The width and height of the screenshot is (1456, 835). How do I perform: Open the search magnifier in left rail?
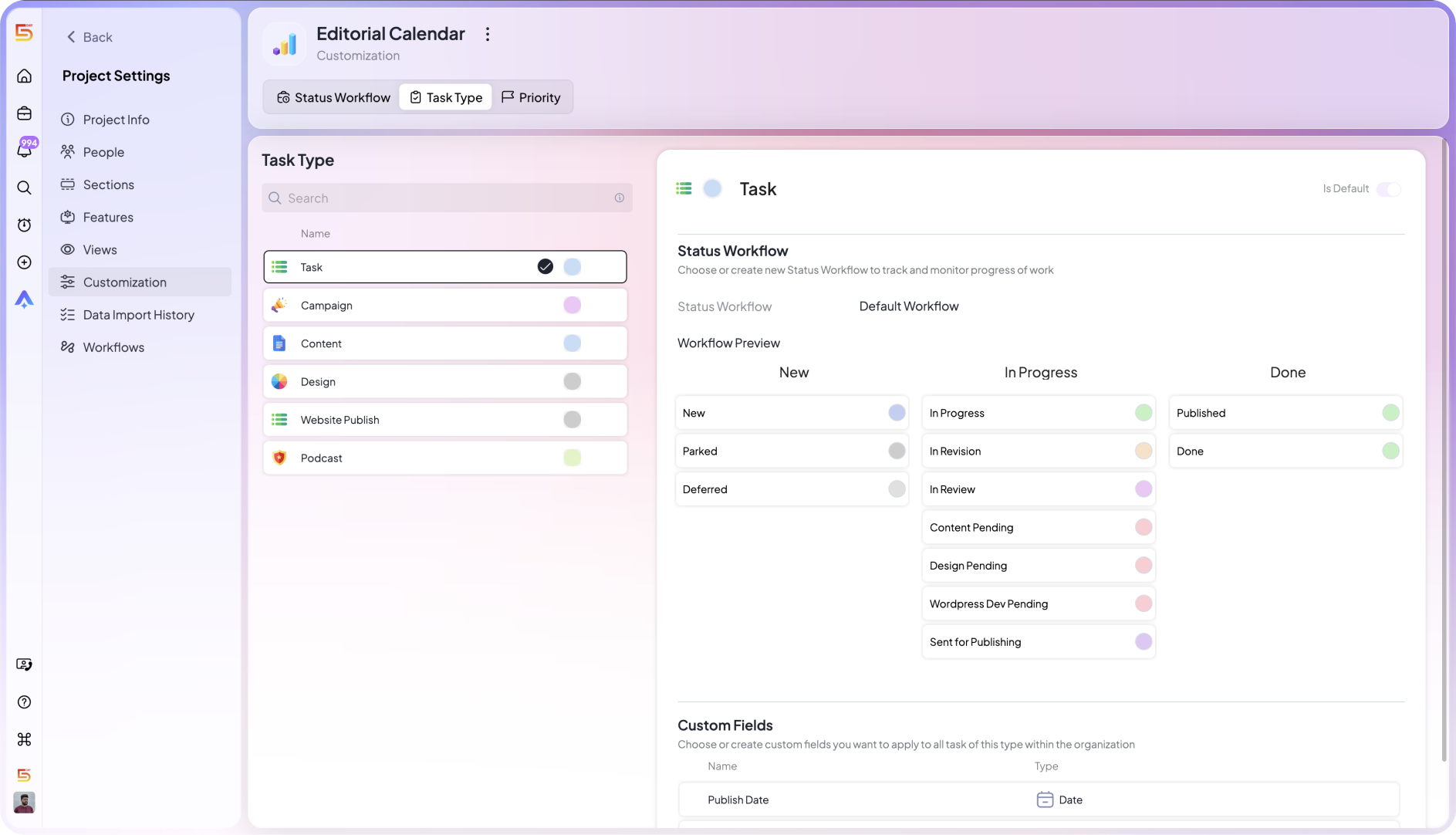(24, 188)
